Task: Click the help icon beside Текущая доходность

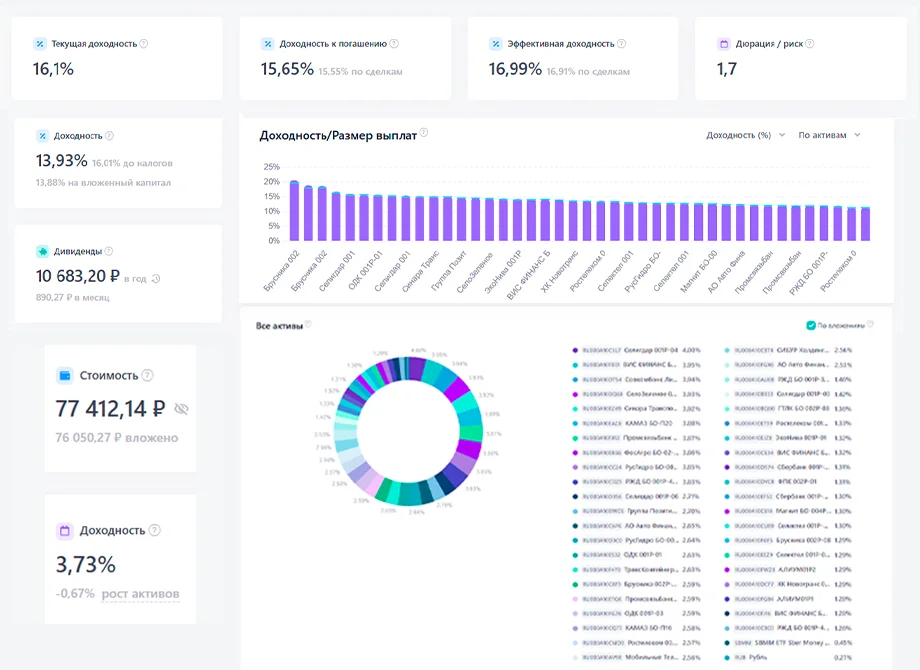Action: coord(144,43)
